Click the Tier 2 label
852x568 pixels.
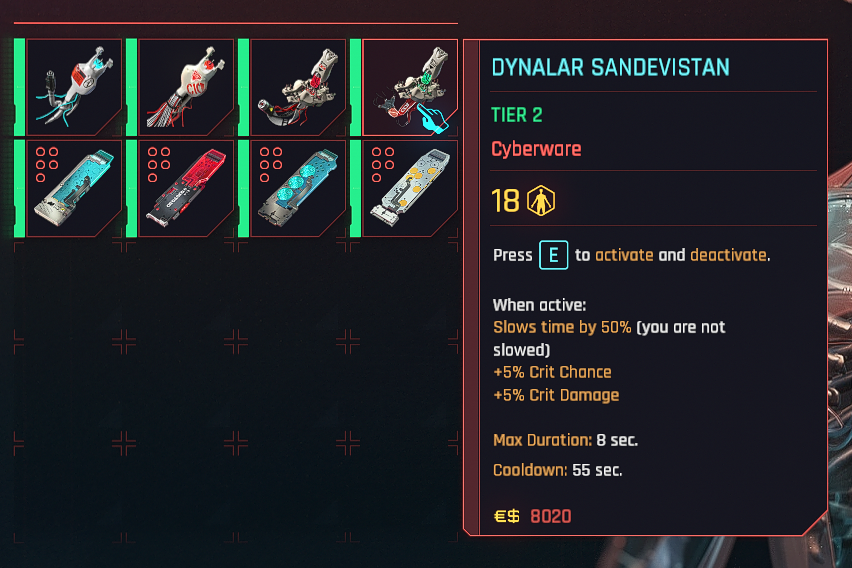tap(517, 115)
